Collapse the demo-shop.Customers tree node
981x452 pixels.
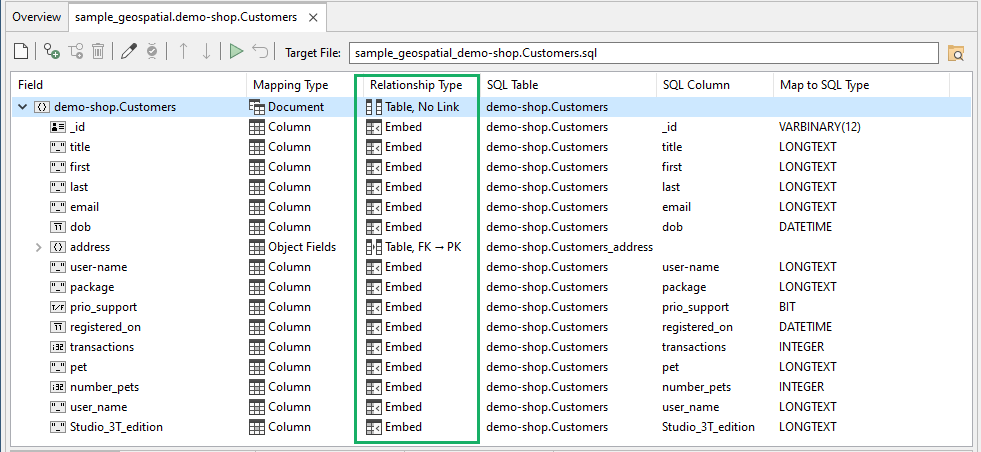tap(23, 107)
